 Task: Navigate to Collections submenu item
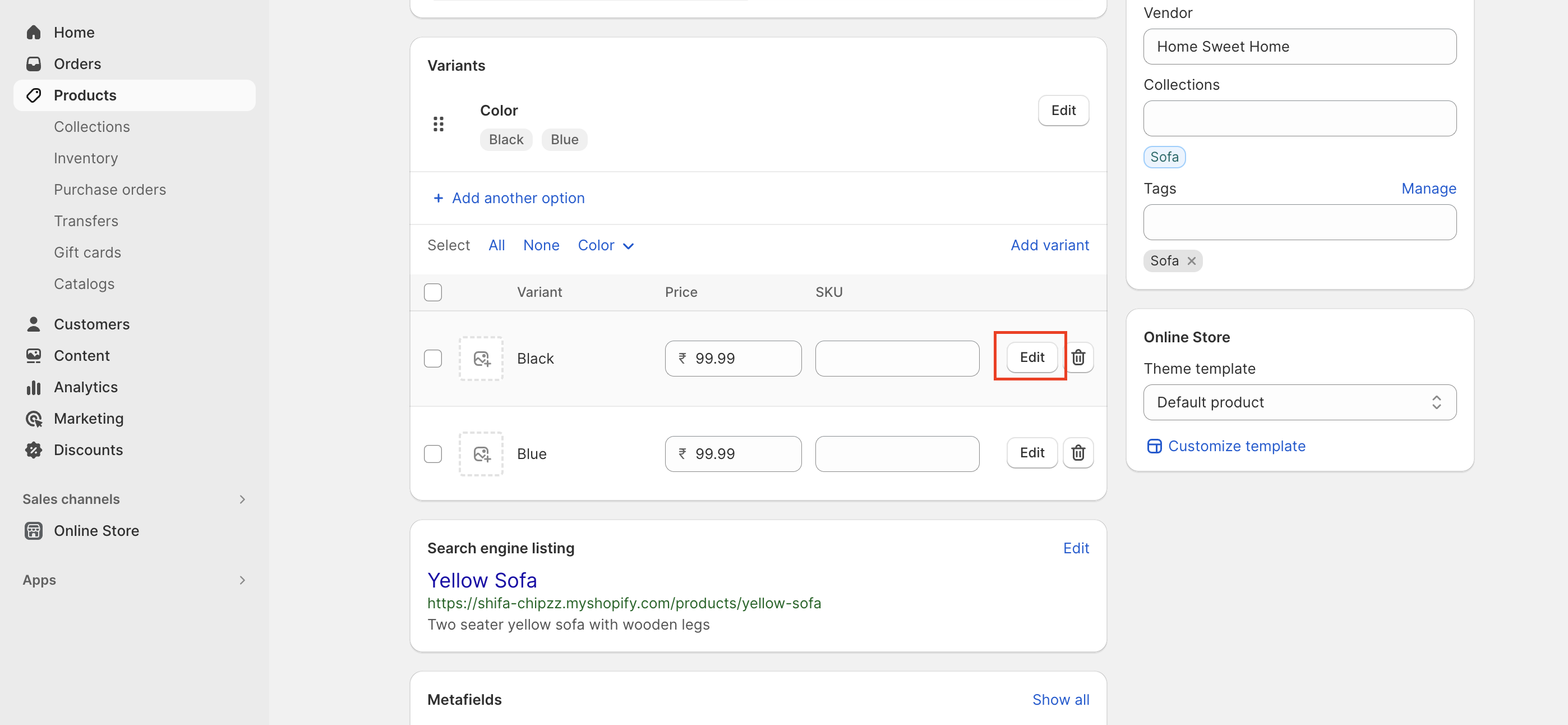point(92,127)
